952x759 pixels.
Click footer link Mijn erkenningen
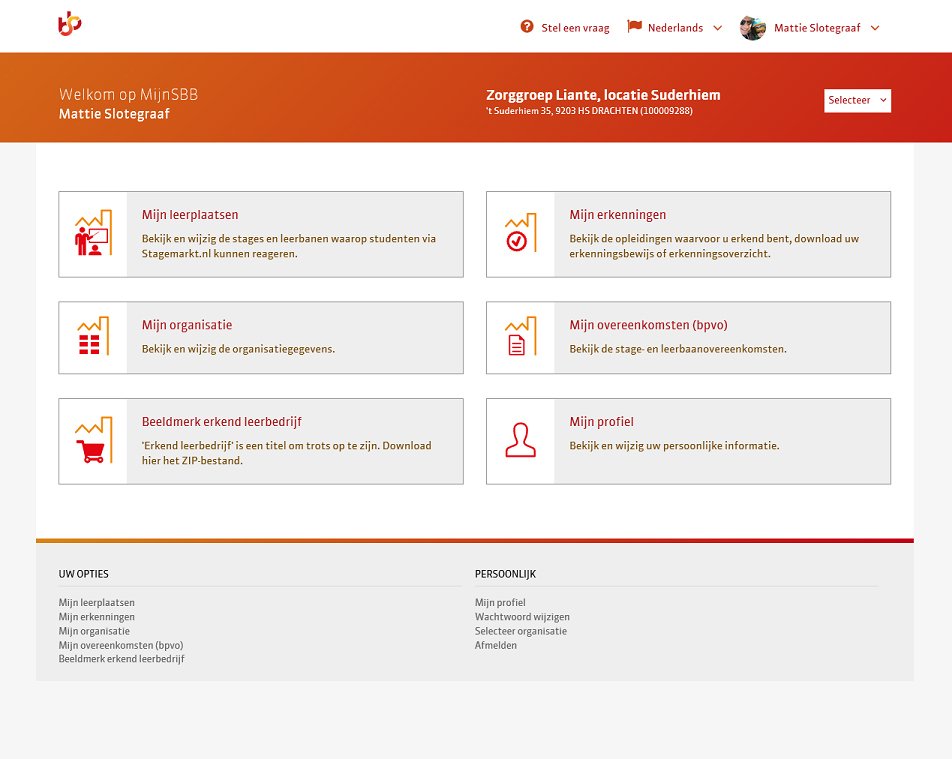click(97, 617)
